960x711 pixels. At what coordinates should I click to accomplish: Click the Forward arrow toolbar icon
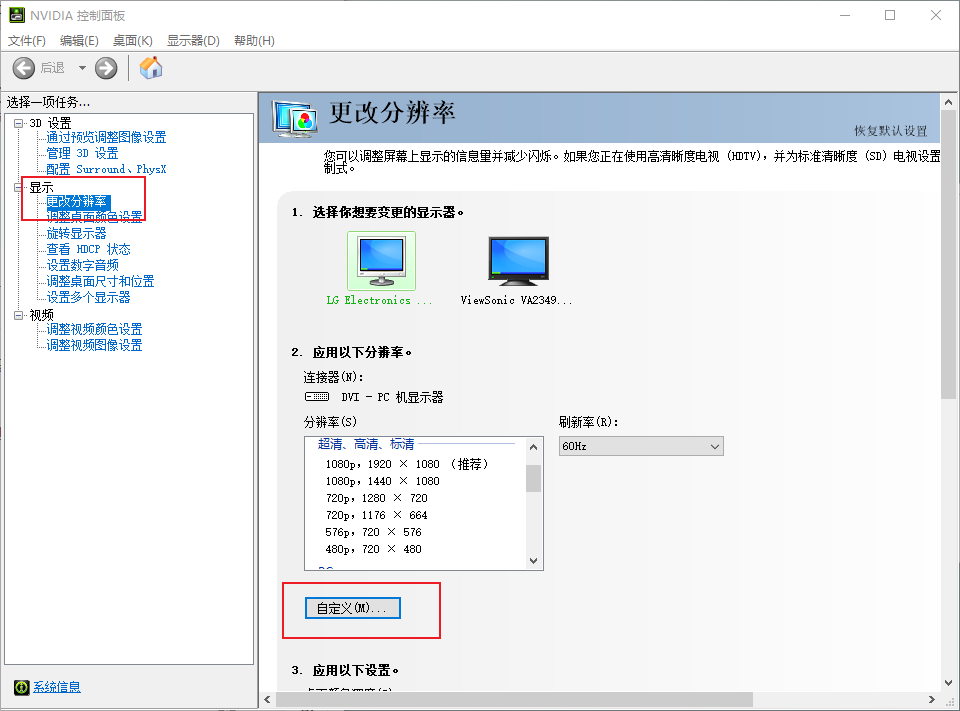pyautogui.click(x=106, y=68)
